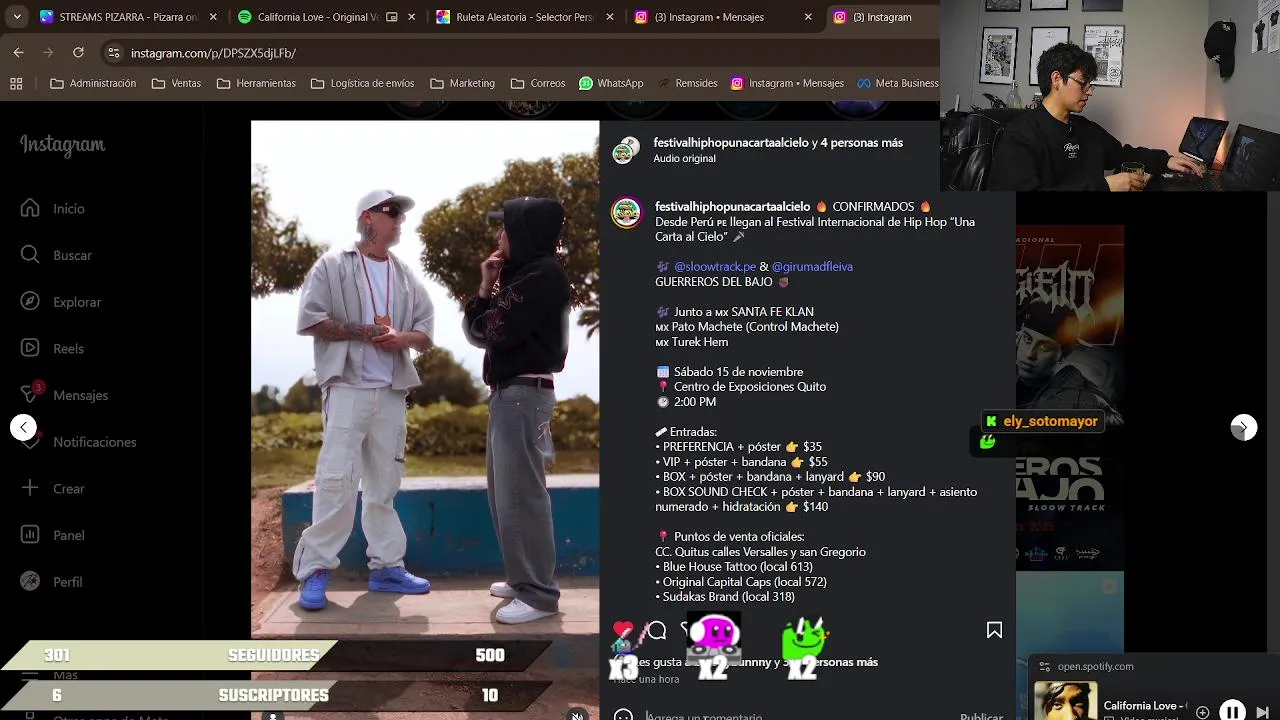The width and height of the screenshot is (1280, 720).
Task: Open Marketing bookmarks folder
Action: click(461, 83)
